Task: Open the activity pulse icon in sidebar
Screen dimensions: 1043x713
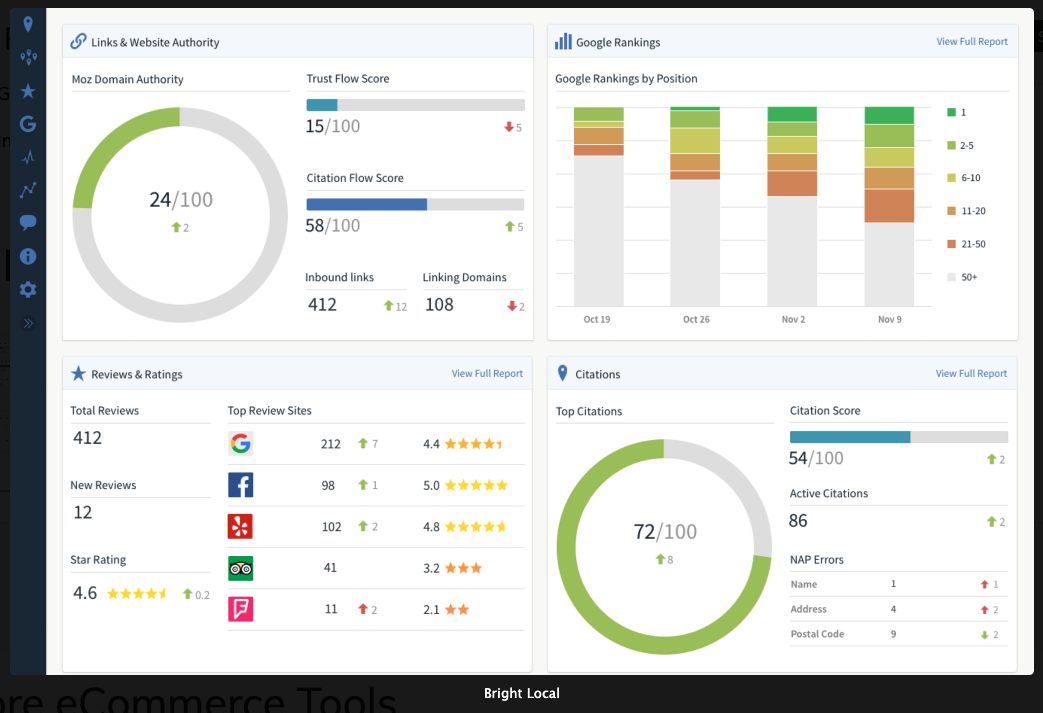Action: [x=28, y=156]
